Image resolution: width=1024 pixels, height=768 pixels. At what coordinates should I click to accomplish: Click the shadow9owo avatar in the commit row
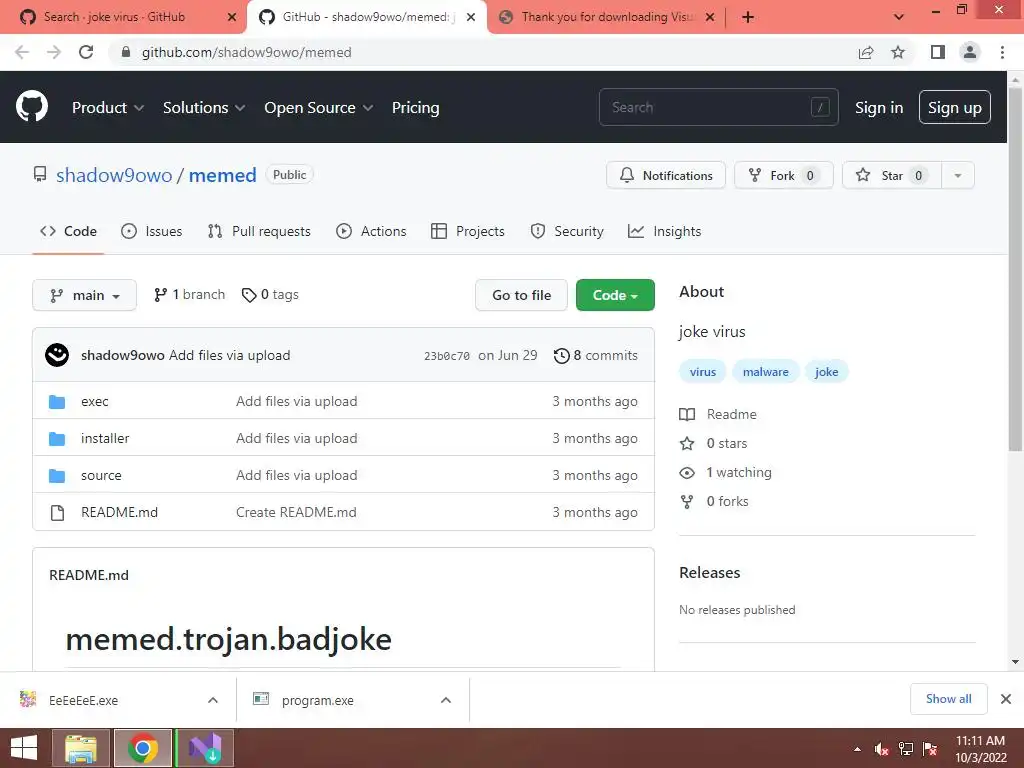tap(57, 355)
